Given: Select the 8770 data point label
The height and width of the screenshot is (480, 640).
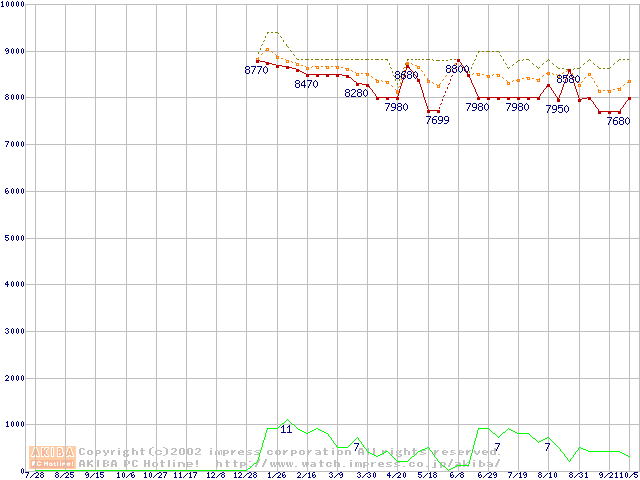Looking at the screenshot, I should (x=257, y=71).
